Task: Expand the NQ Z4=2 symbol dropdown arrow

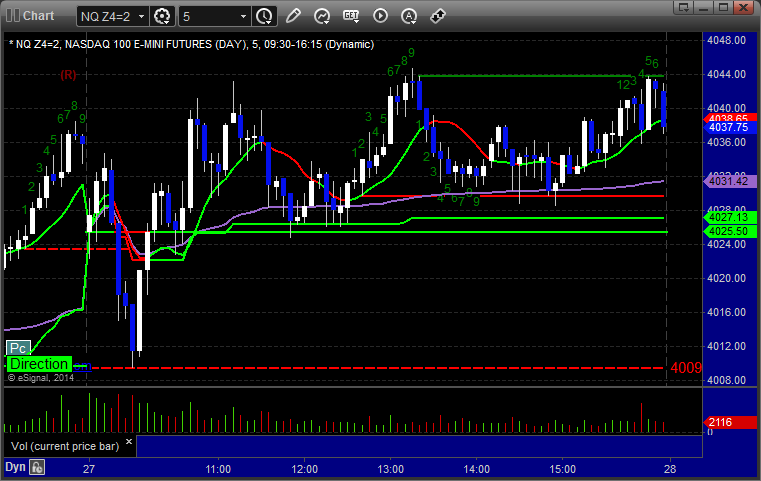Action: tap(141, 17)
